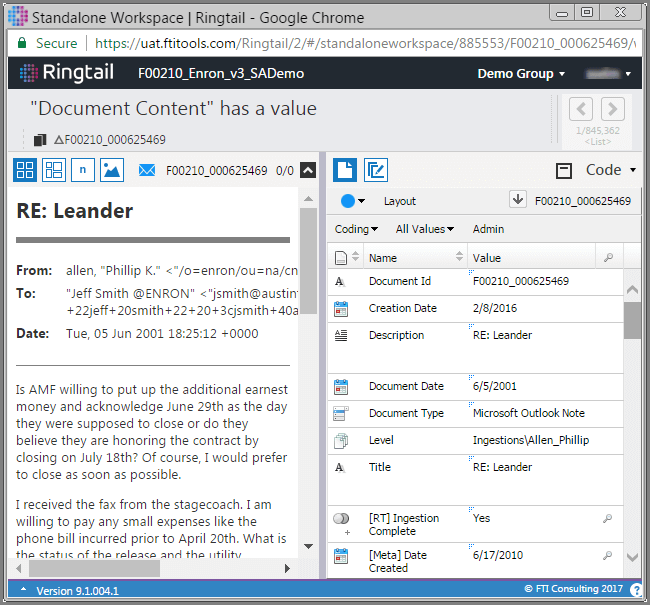Select the Admin menu item
This screenshot has height=605, width=650.
click(488, 229)
